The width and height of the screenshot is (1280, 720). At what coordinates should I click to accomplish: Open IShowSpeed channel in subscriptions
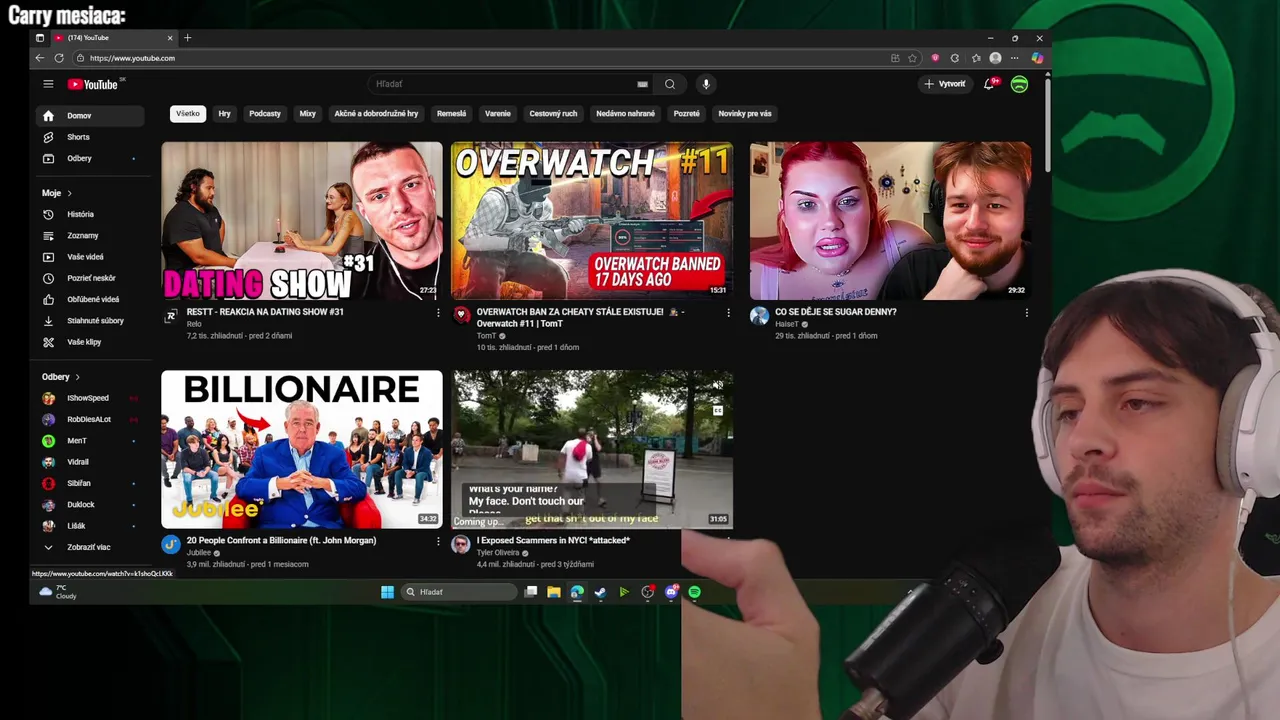point(90,398)
